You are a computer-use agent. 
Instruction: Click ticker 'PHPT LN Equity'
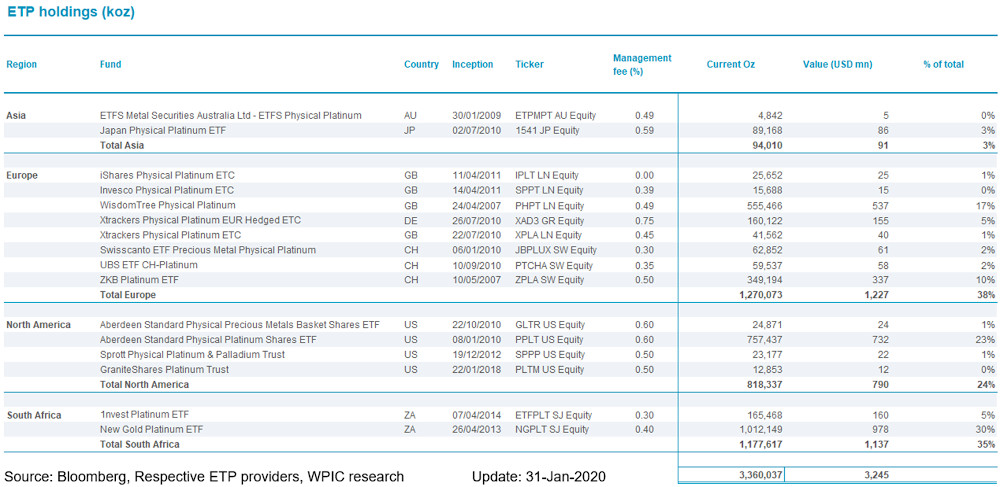pyautogui.click(x=550, y=205)
